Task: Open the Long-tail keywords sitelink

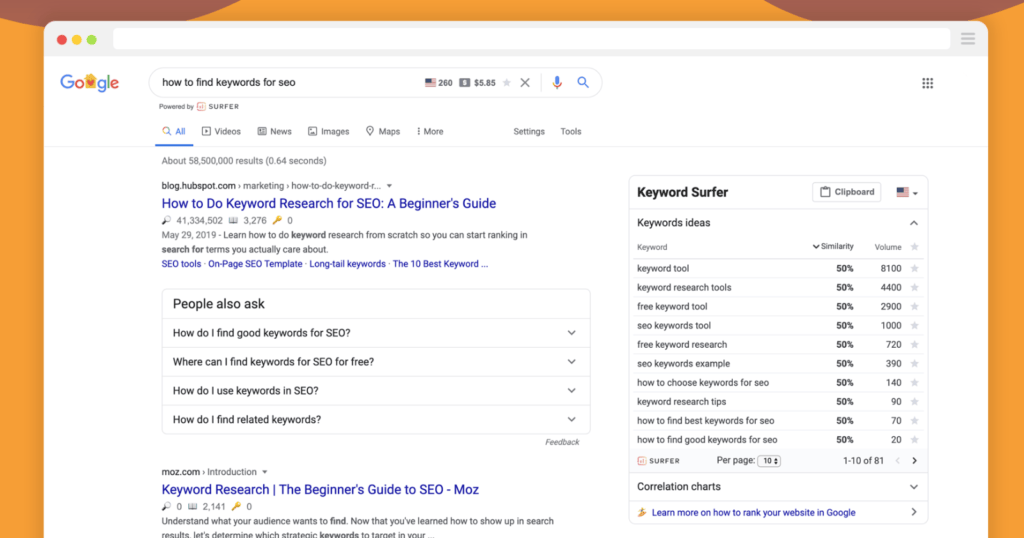Action: pyautogui.click(x=347, y=264)
